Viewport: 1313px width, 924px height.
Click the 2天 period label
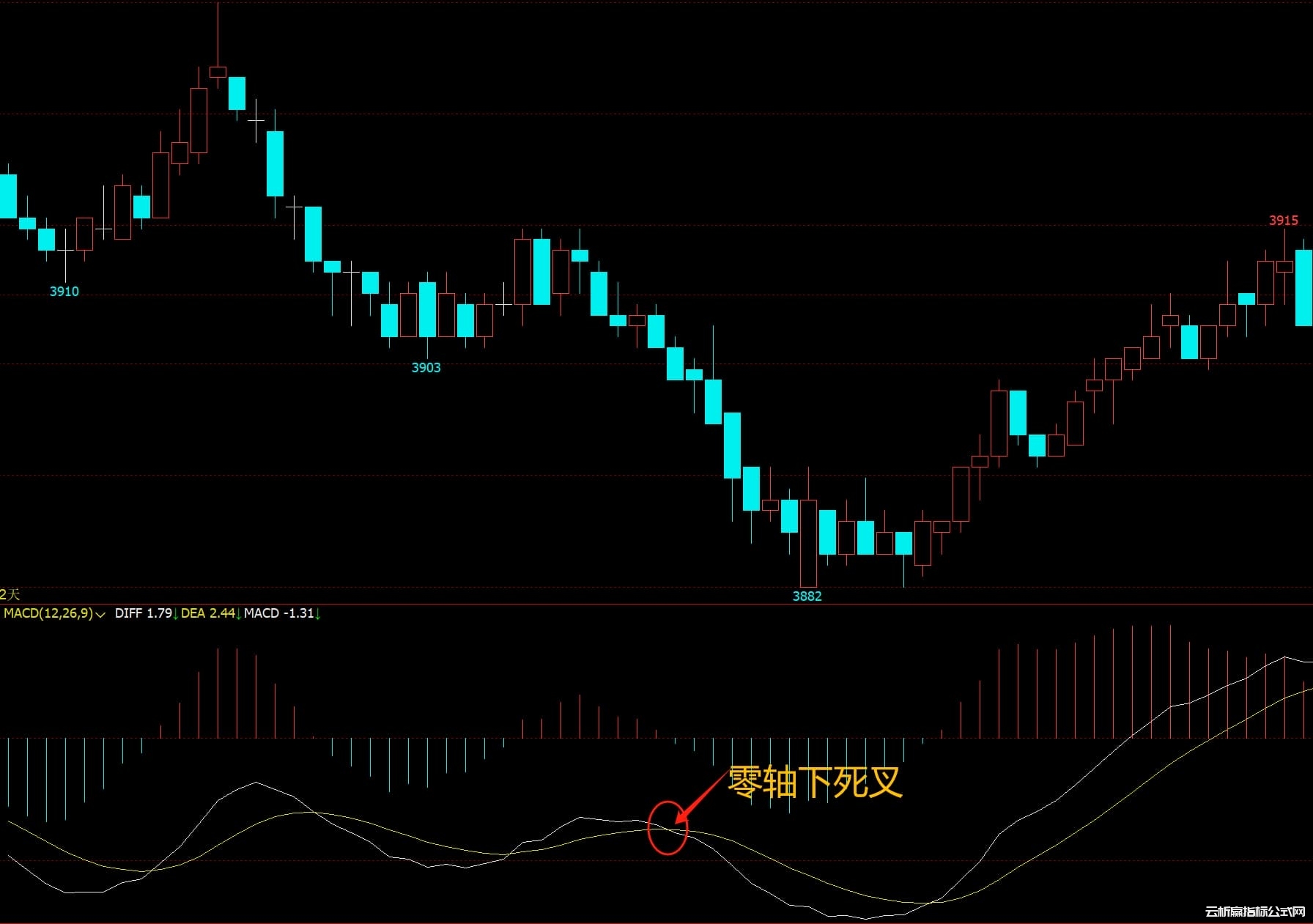(x=10, y=594)
